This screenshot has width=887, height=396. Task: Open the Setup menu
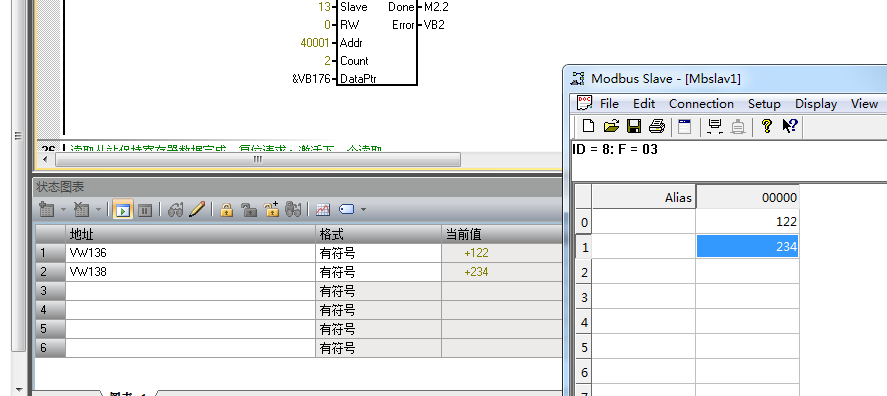(764, 104)
